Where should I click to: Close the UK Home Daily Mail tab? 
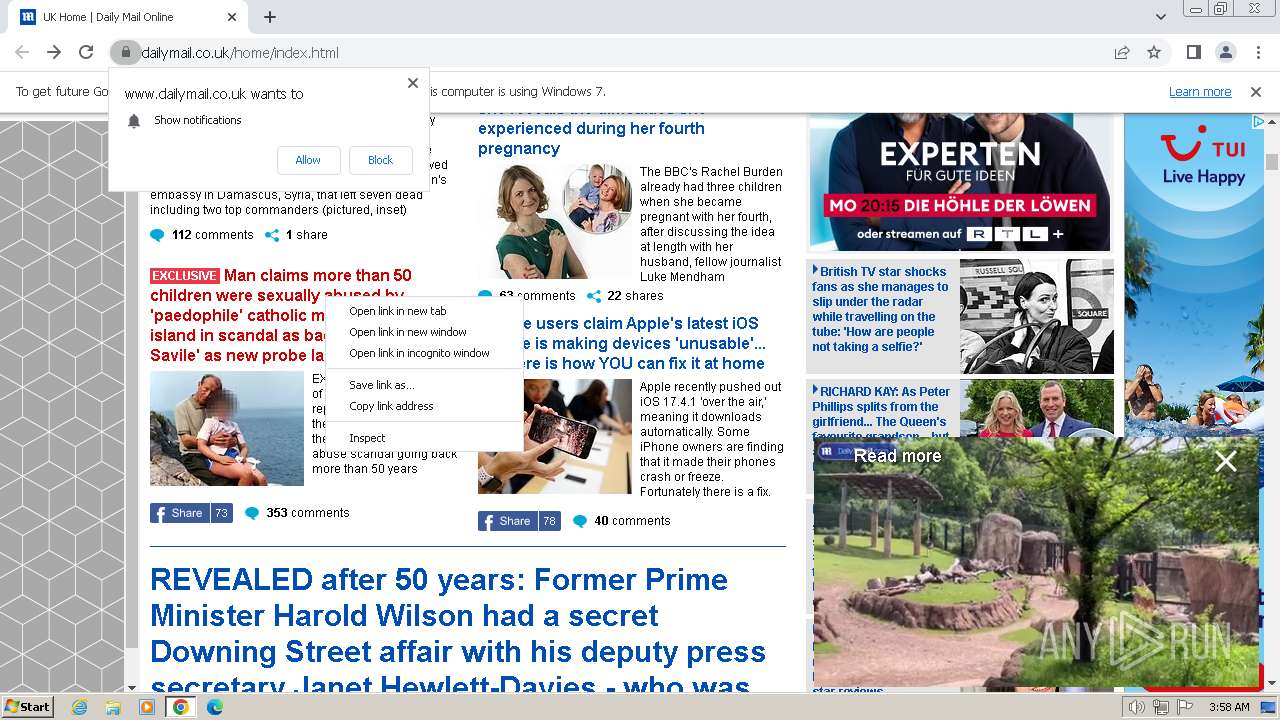tap(232, 17)
